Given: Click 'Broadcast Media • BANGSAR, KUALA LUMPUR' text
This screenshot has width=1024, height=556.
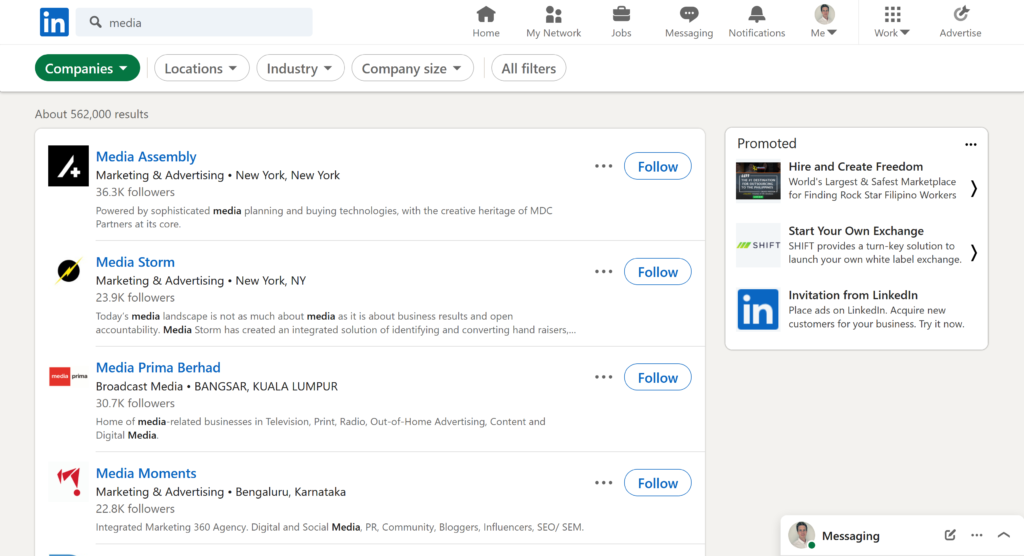Looking at the screenshot, I should pyautogui.click(x=217, y=386).
